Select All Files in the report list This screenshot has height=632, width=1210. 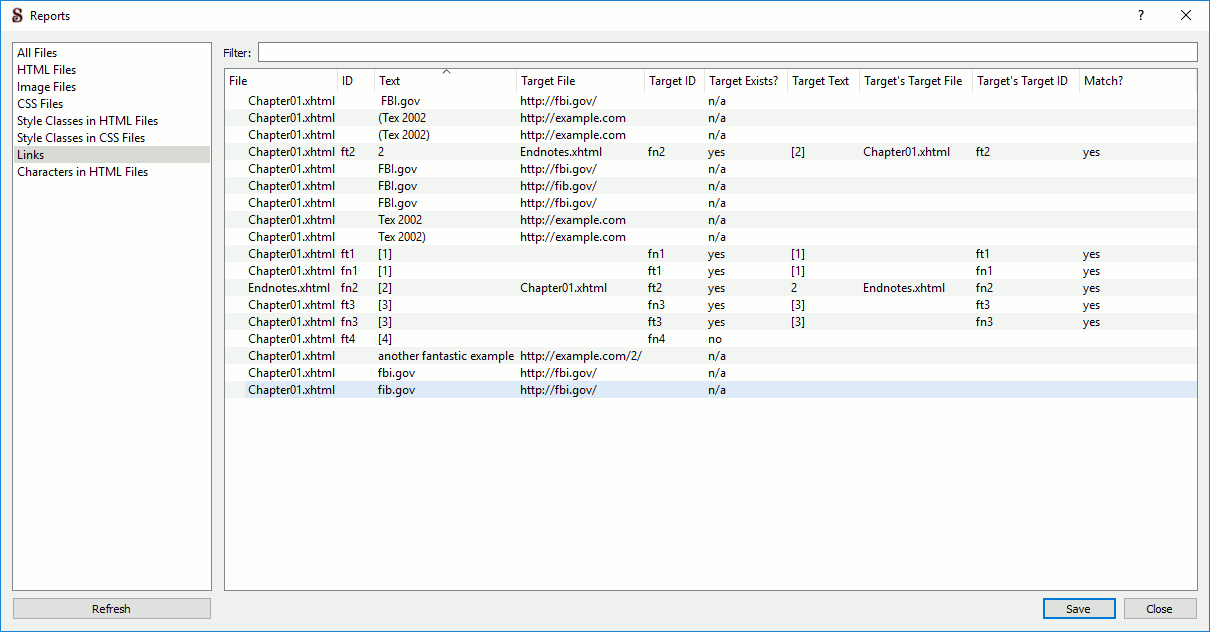[x=111, y=53]
